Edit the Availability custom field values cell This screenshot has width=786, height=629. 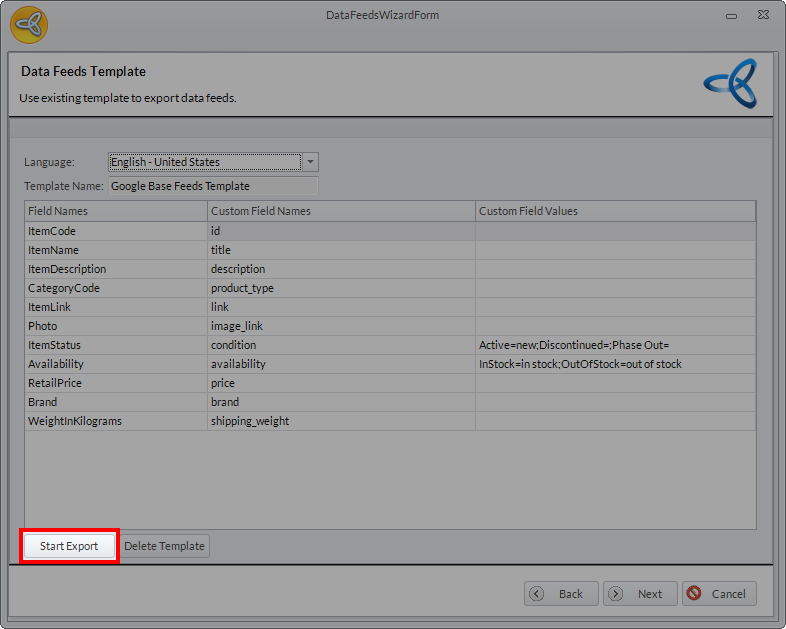tap(614, 364)
